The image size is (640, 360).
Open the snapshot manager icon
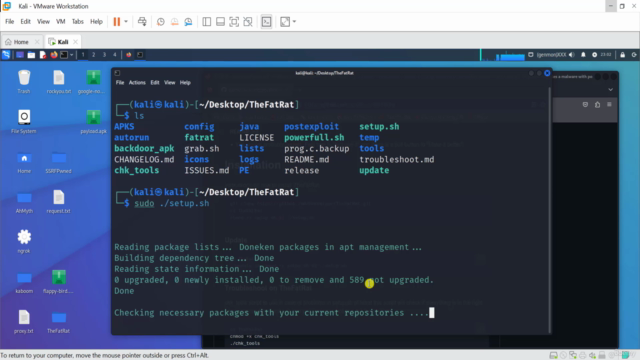point(188,22)
